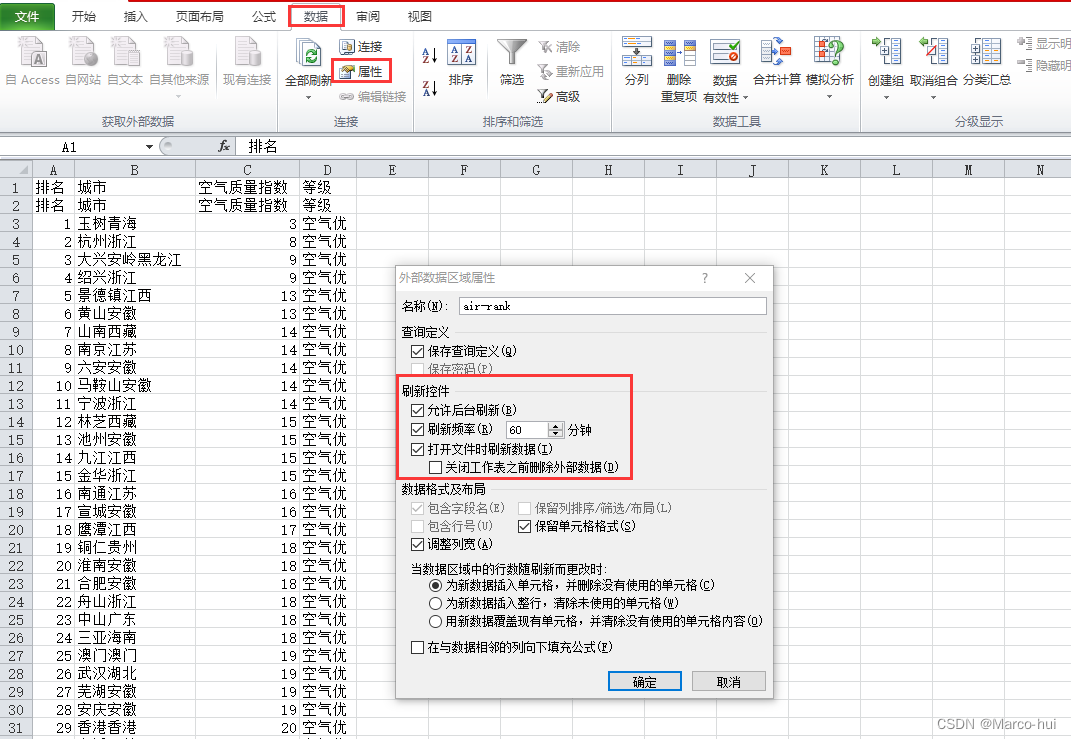Image resolution: width=1071 pixels, height=739 pixels.
Task: Open 自其他来源 data sources icon
Action: click(179, 53)
